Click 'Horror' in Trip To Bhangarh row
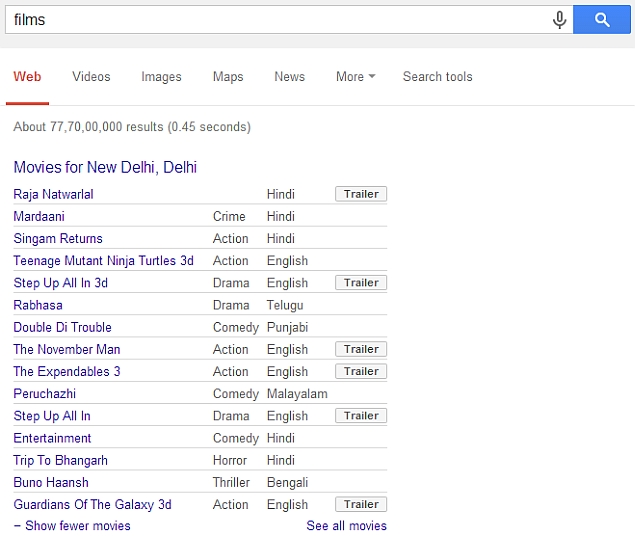The height and width of the screenshot is (536, 635). (230, 460)
